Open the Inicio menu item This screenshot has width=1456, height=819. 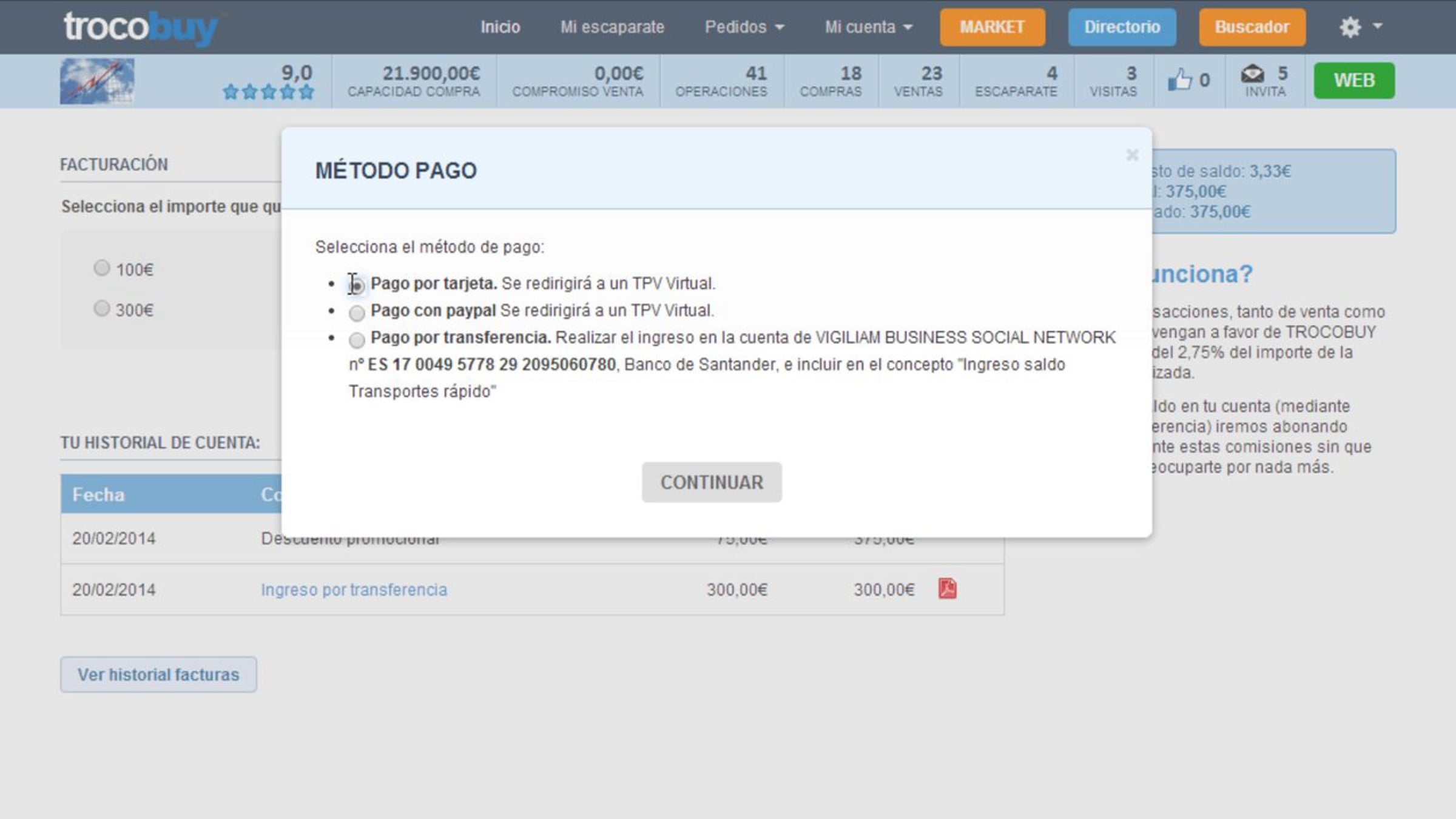point(500,27)
